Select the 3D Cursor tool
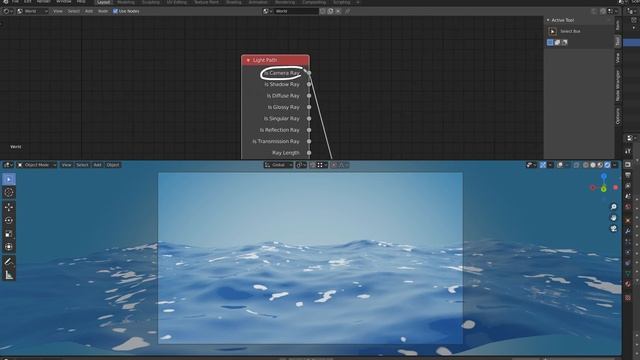This screenshot has width=640, height=360. (9, 193)
